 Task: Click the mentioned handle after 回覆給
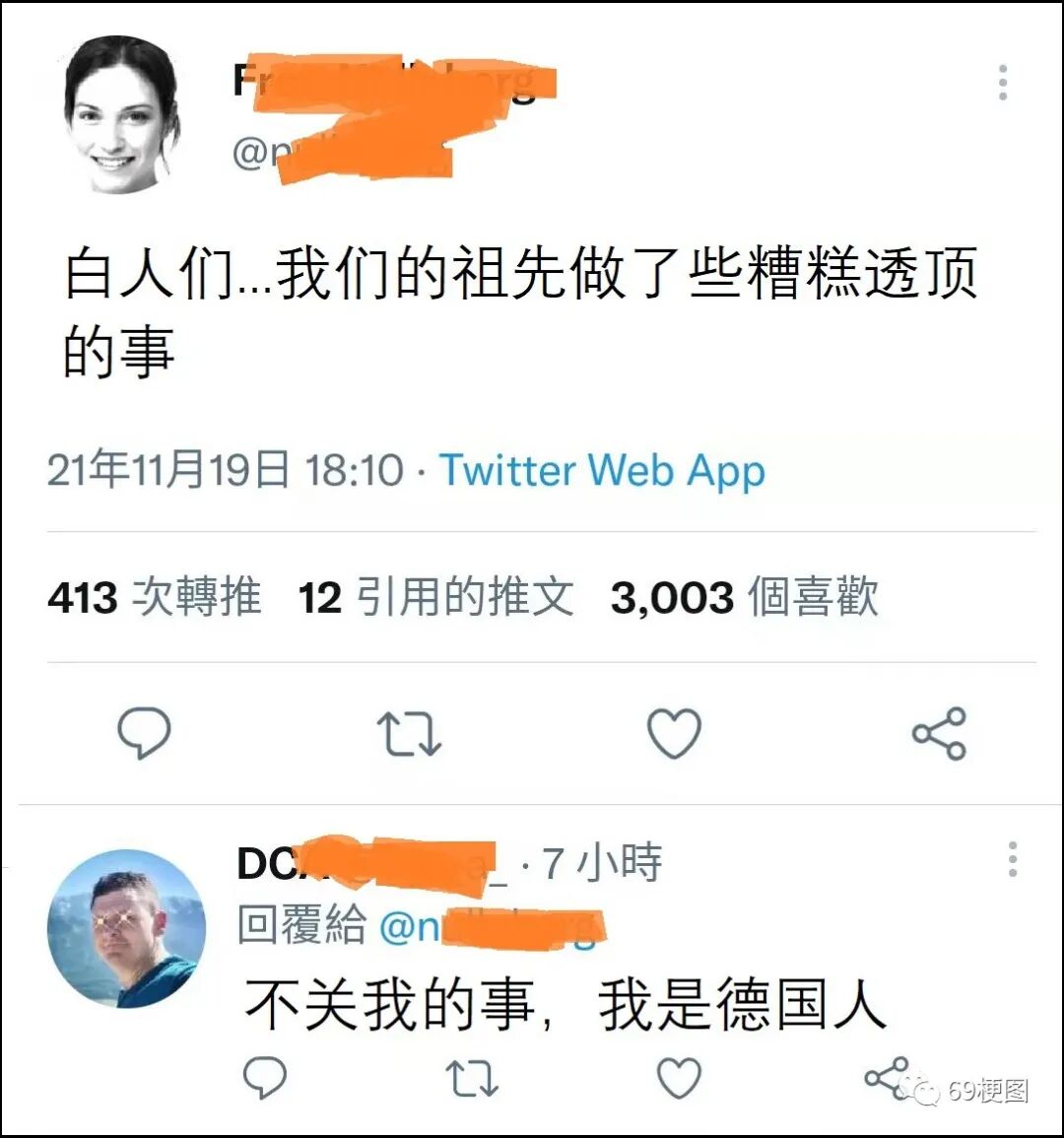492,927
